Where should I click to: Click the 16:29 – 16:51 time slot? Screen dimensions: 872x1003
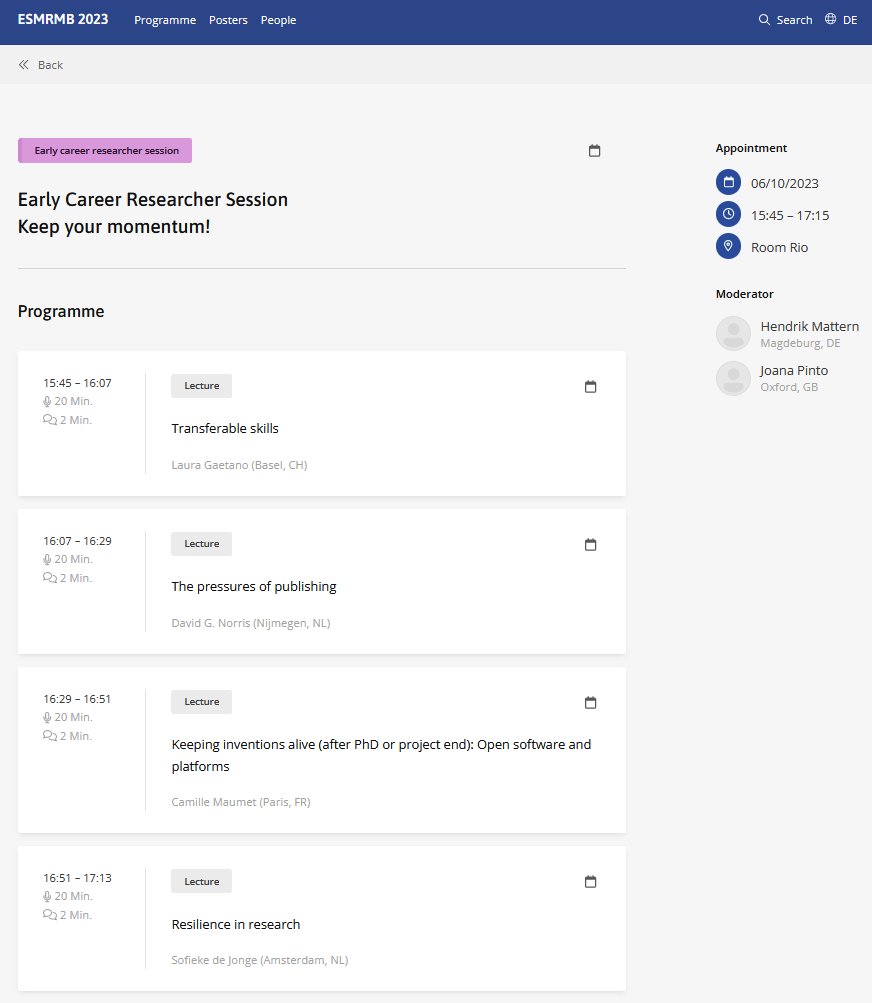(x=77, y=699)
